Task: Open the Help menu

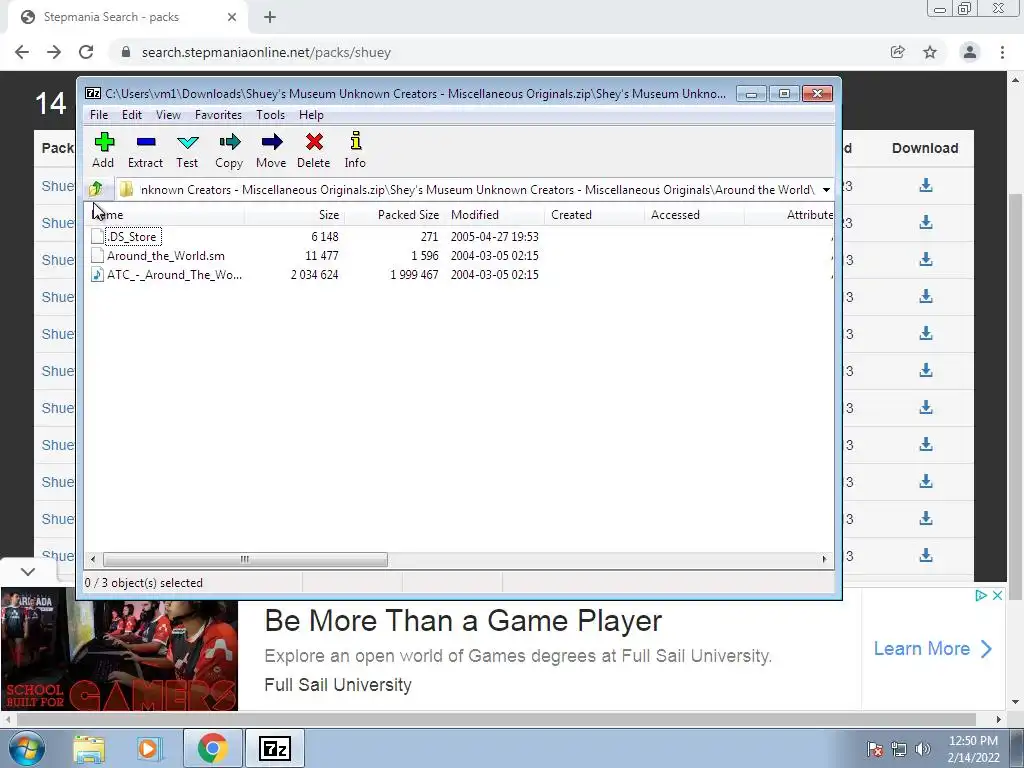Action: coord(311,115)
